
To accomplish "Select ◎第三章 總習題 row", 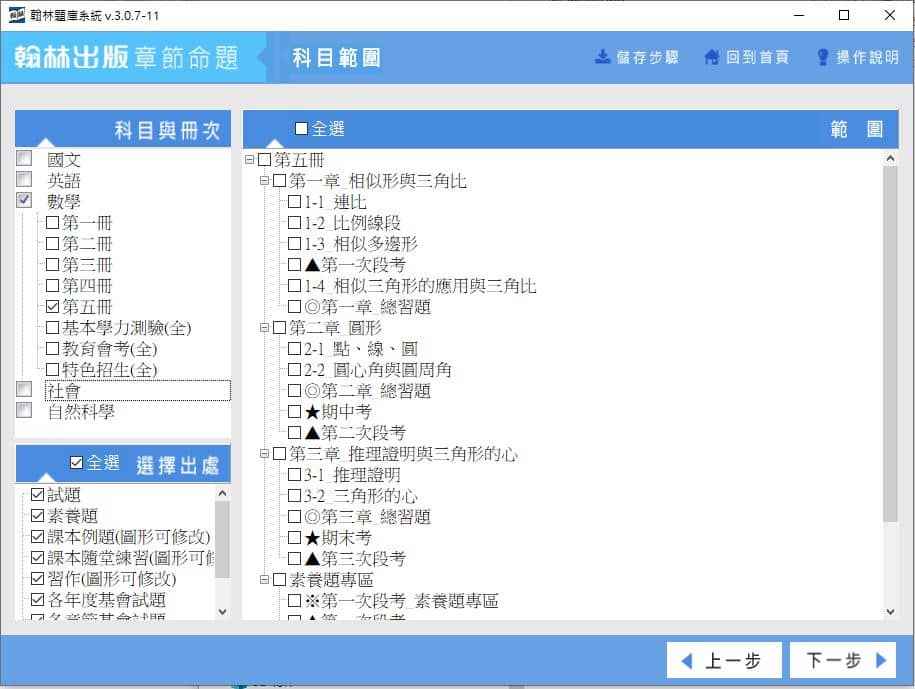I will pos(367,517).
